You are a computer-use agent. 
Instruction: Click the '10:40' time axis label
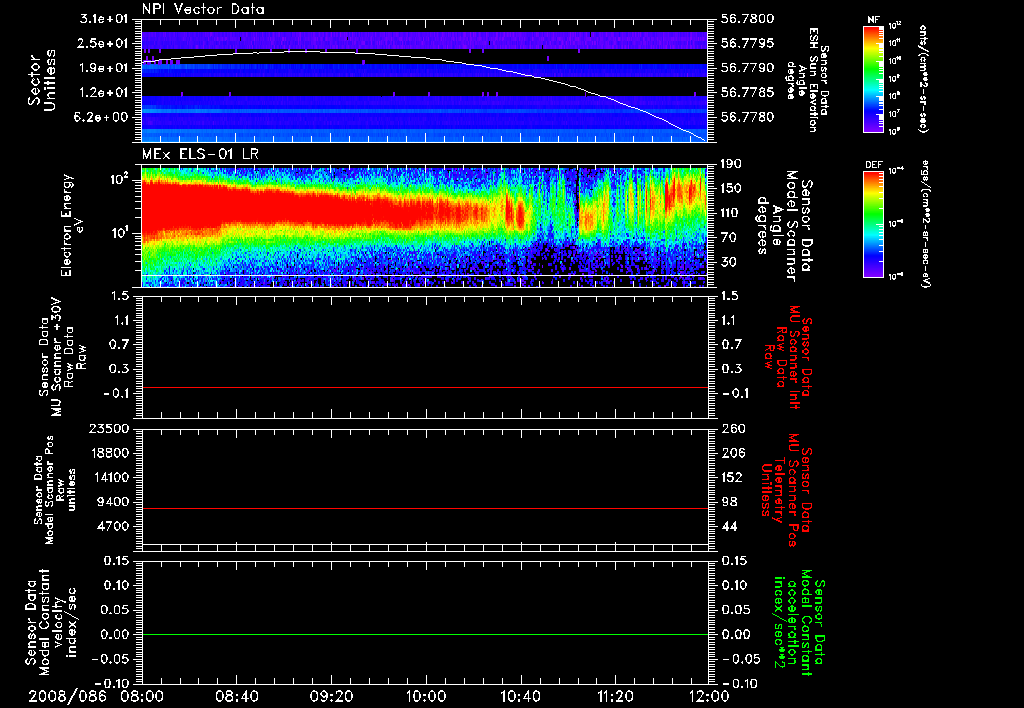click(520, 696)
